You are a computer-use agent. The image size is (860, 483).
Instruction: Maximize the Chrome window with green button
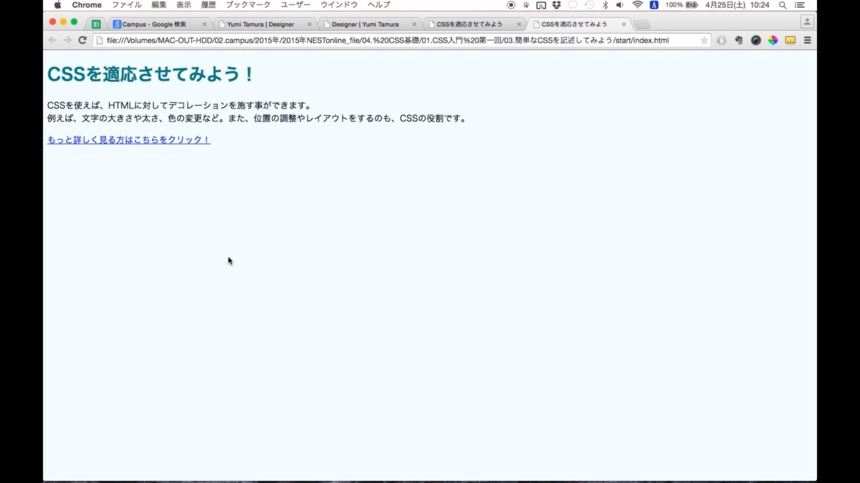(x=74, y=22)
